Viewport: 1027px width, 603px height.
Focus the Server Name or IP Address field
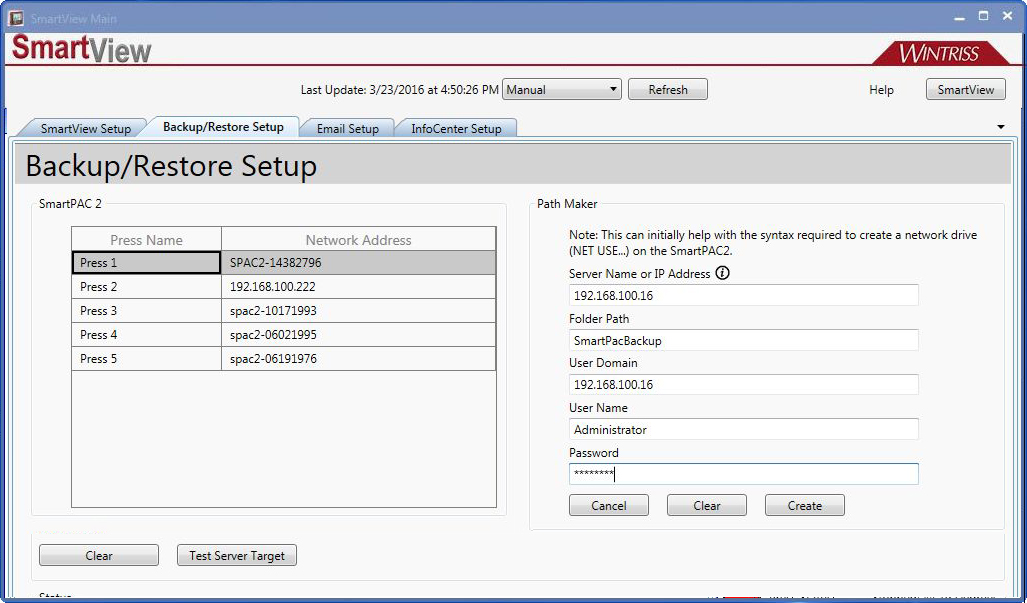tap(743, 295)
